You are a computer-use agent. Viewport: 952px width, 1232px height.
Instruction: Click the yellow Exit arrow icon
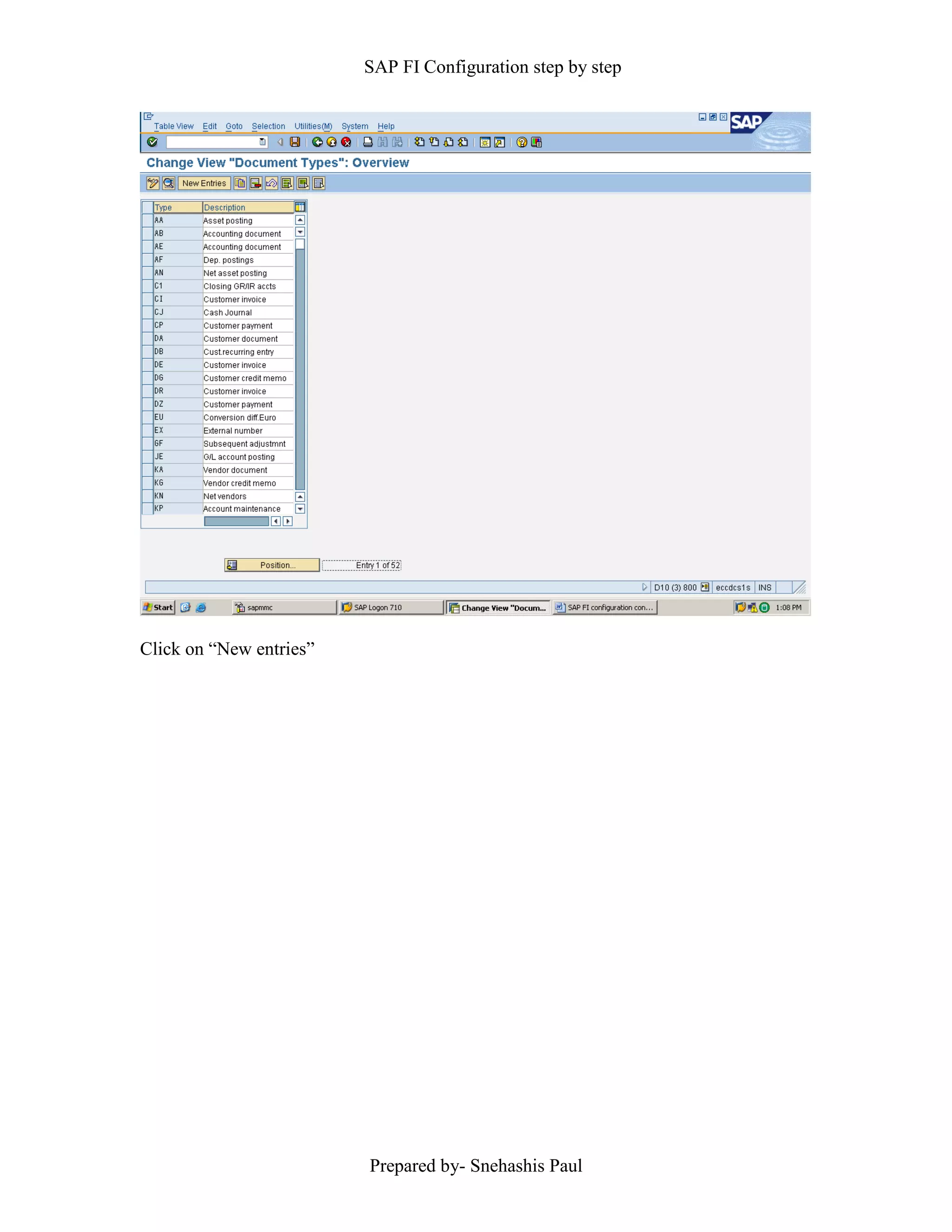pos(331,142)
